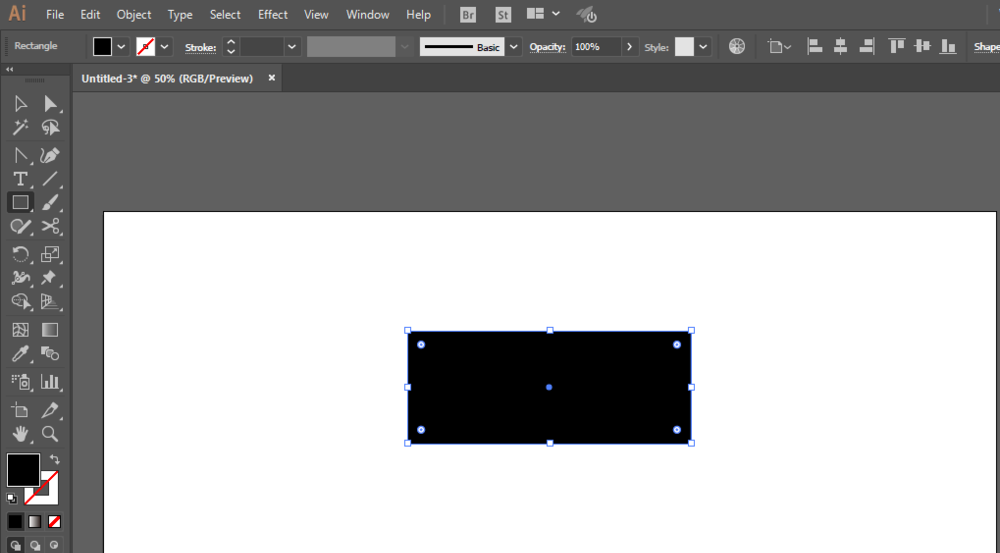Pick the Type tool
The image size is (1000, 553).
click(x=20, y=179)
